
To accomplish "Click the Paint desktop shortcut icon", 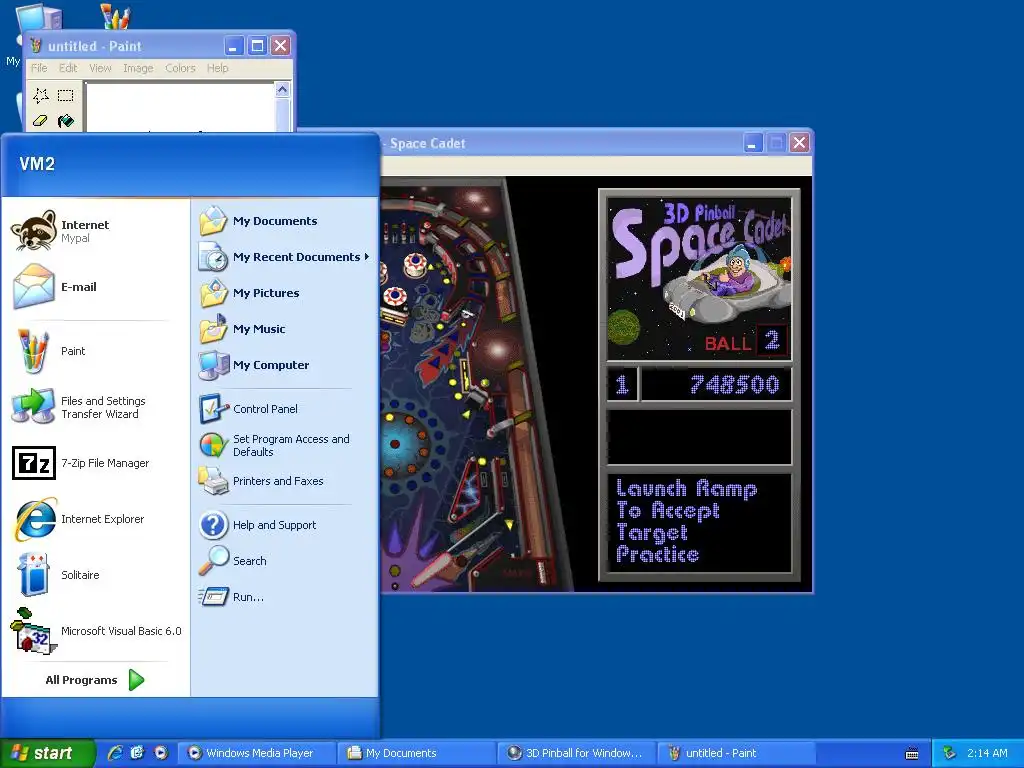I will (x=116, y=16).
